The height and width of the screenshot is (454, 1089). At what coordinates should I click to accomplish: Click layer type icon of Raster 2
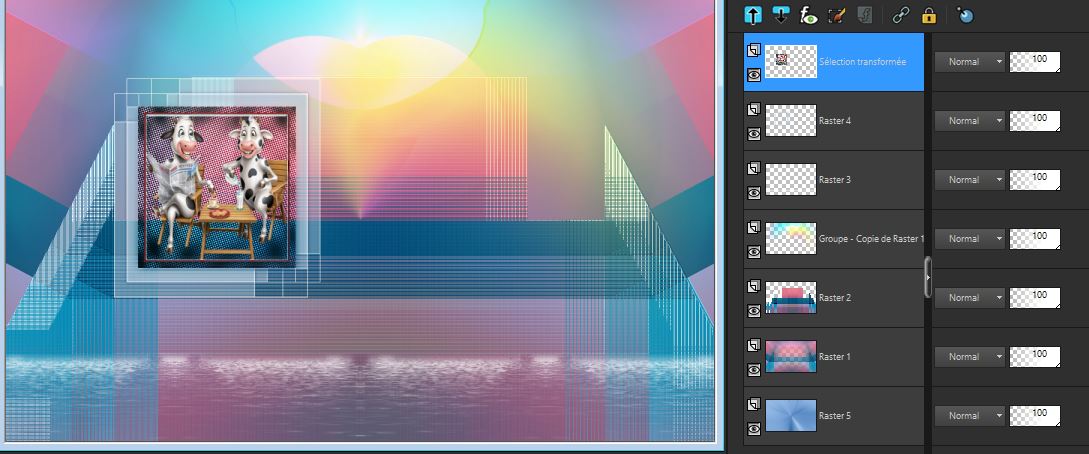click(x=754, y=287)
